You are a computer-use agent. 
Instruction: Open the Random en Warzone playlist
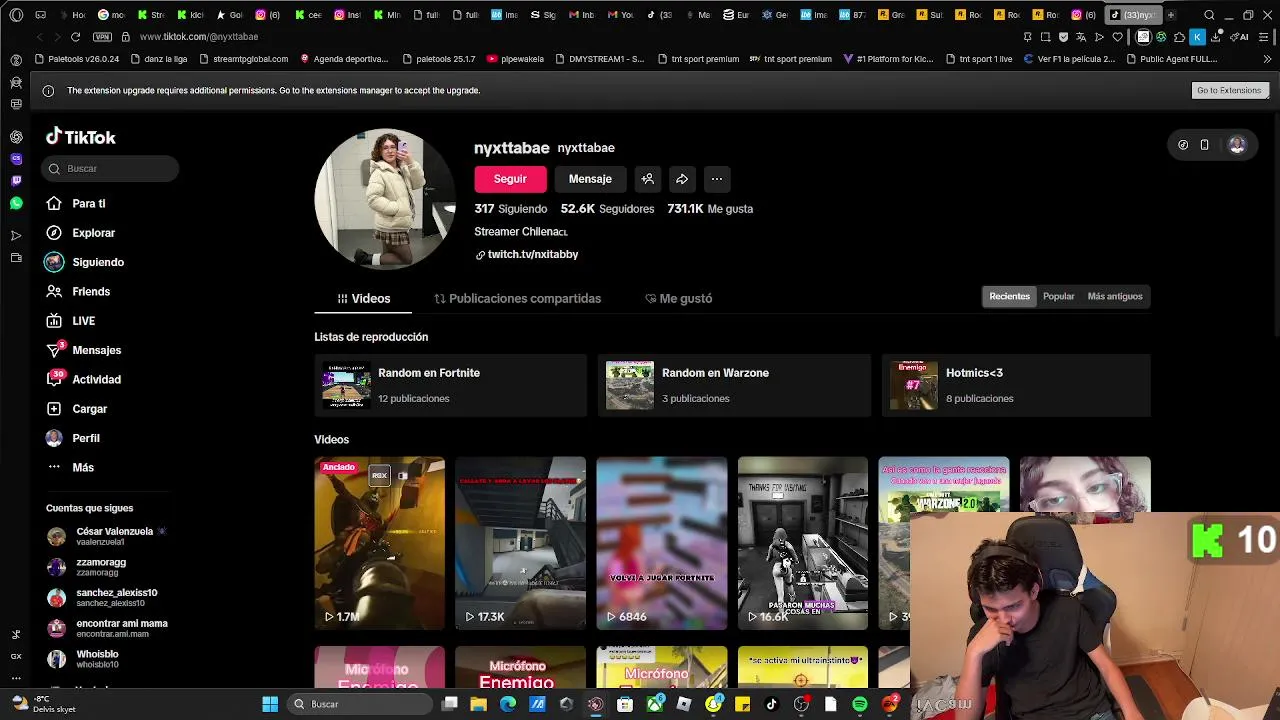(x=734, y=385)
